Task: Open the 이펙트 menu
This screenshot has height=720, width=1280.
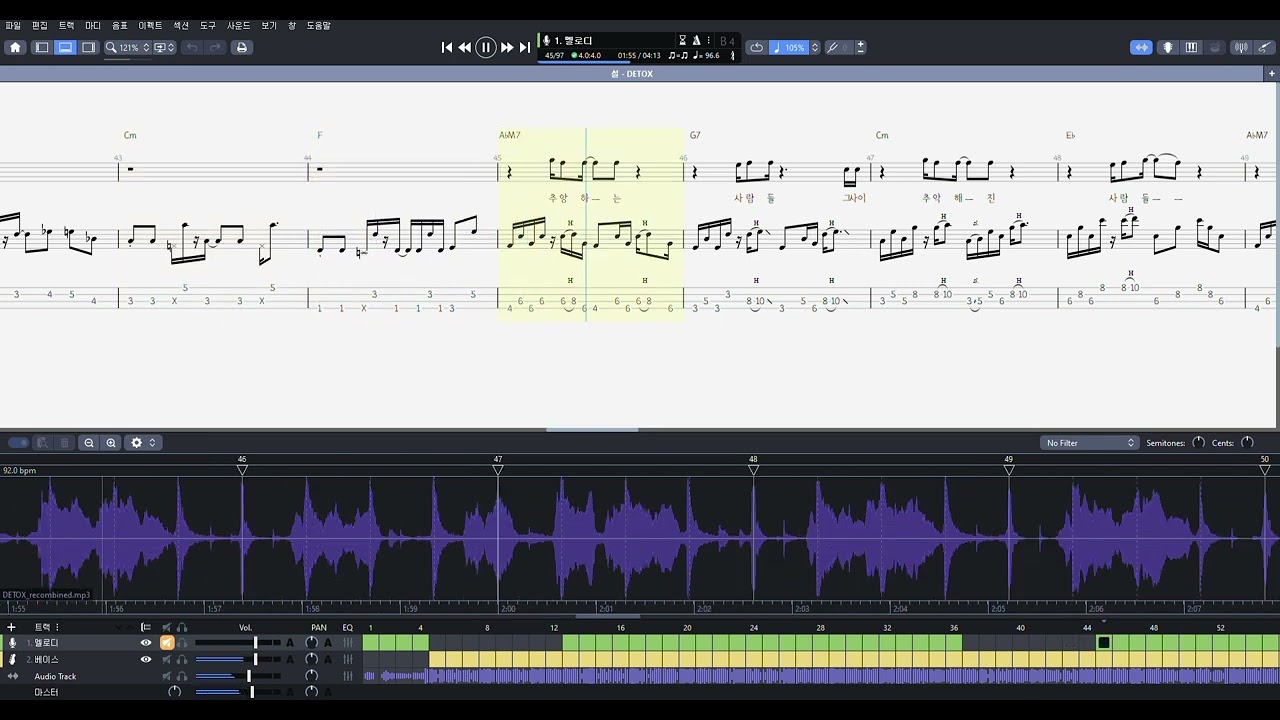Action: 150,26
